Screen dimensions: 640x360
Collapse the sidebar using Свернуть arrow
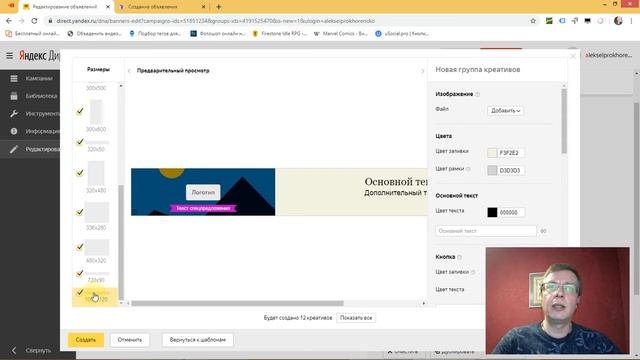pos(14,350)
